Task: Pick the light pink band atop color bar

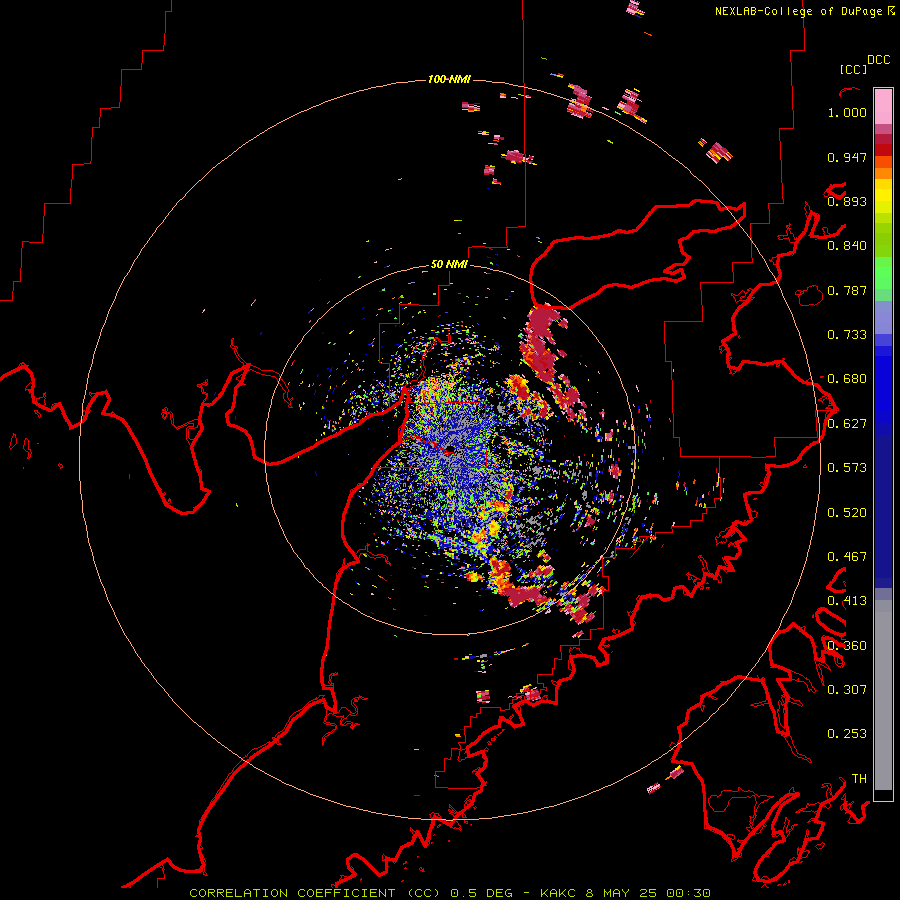Action: [x=883, y=107]
